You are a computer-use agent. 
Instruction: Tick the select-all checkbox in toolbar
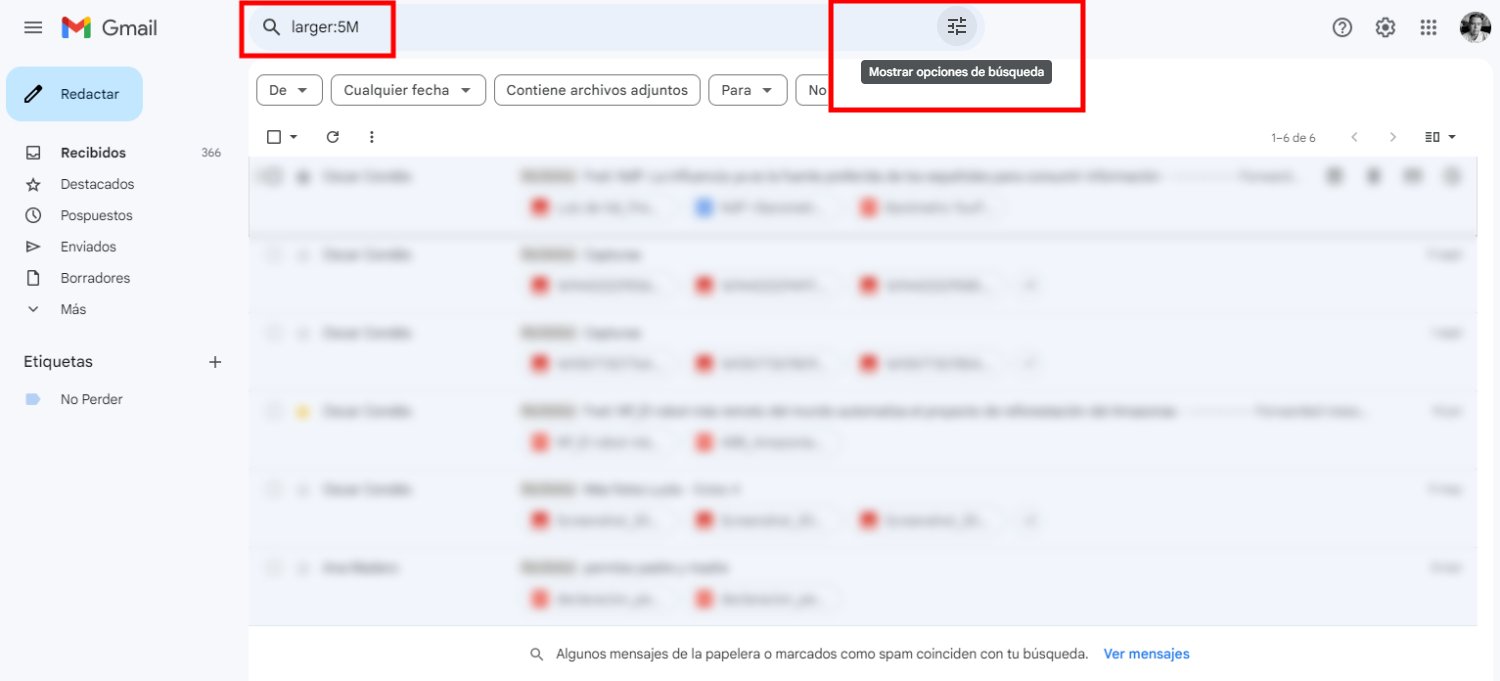point(274,137)
